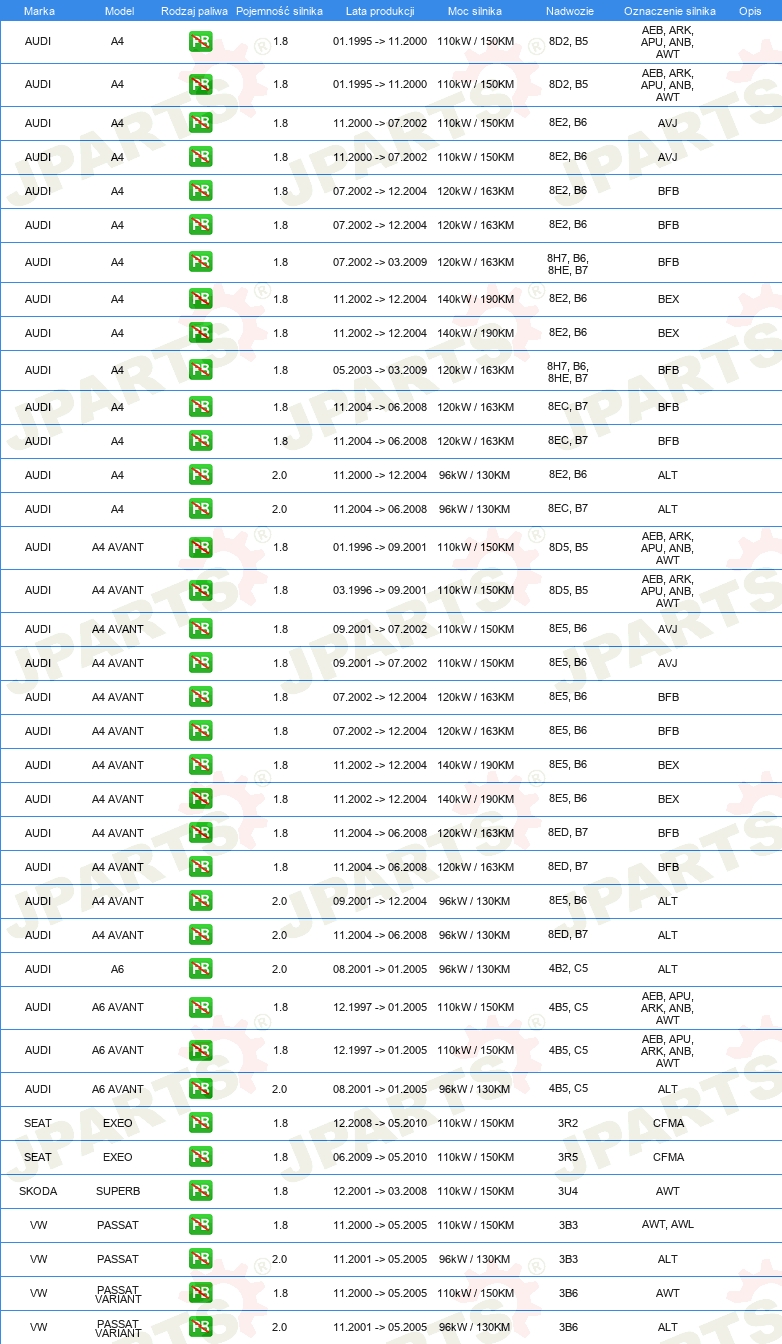This screenshot has width=782, height=1344.
Task: Select body code 3U4
Action: (568, 1191)
